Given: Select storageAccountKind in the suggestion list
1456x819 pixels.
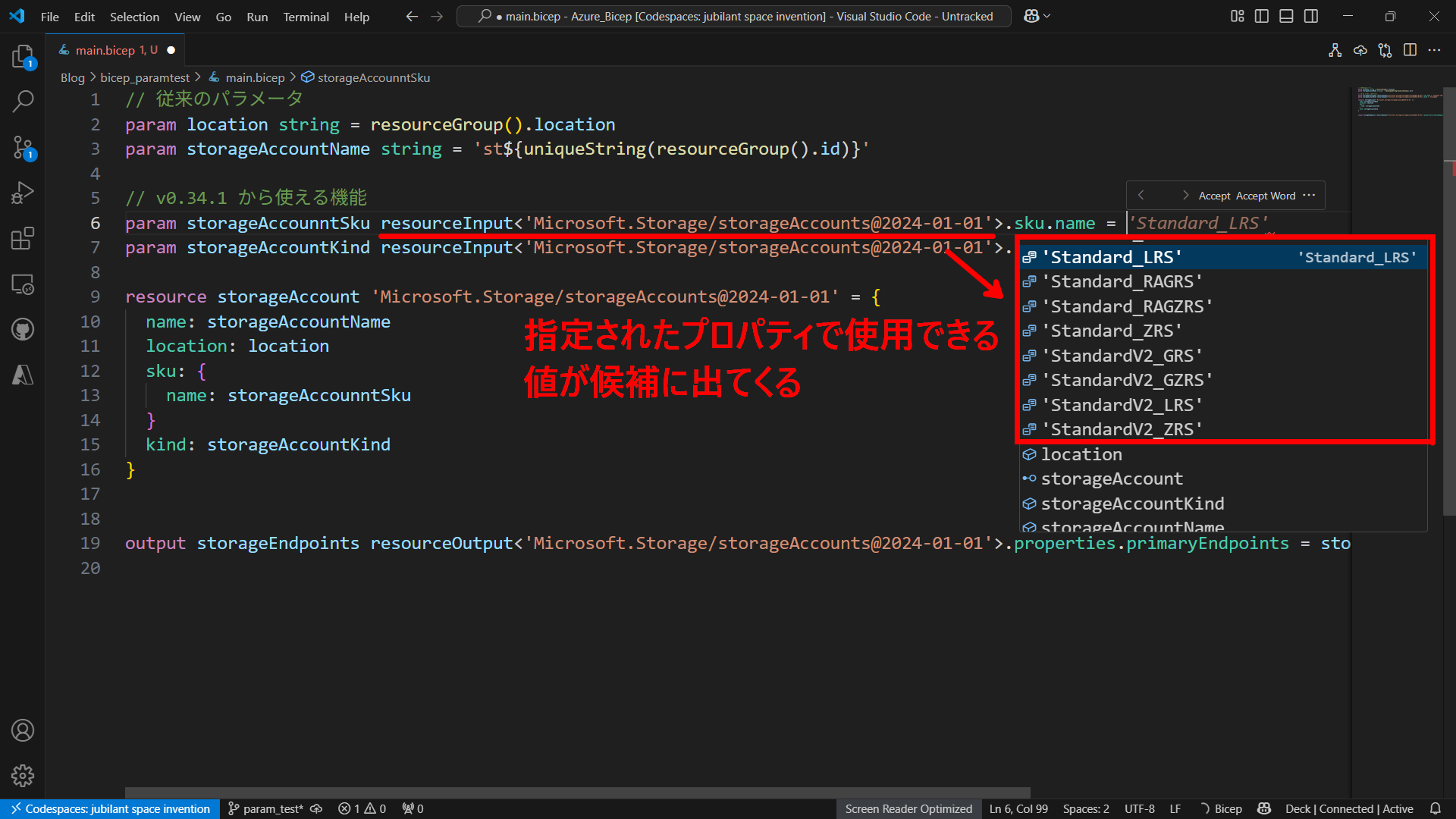Looking at the screenshot, I should point(1223,504).
